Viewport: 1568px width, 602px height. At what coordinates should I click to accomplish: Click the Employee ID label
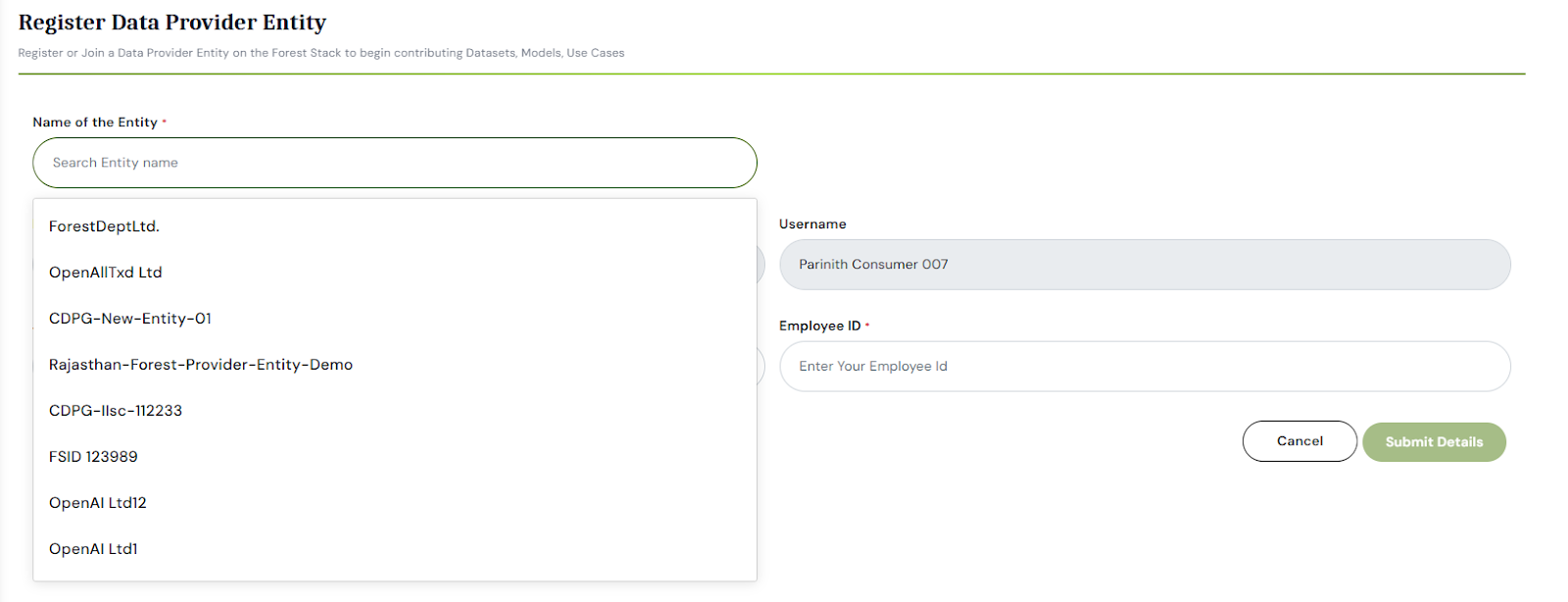click(x=820, y=326)
